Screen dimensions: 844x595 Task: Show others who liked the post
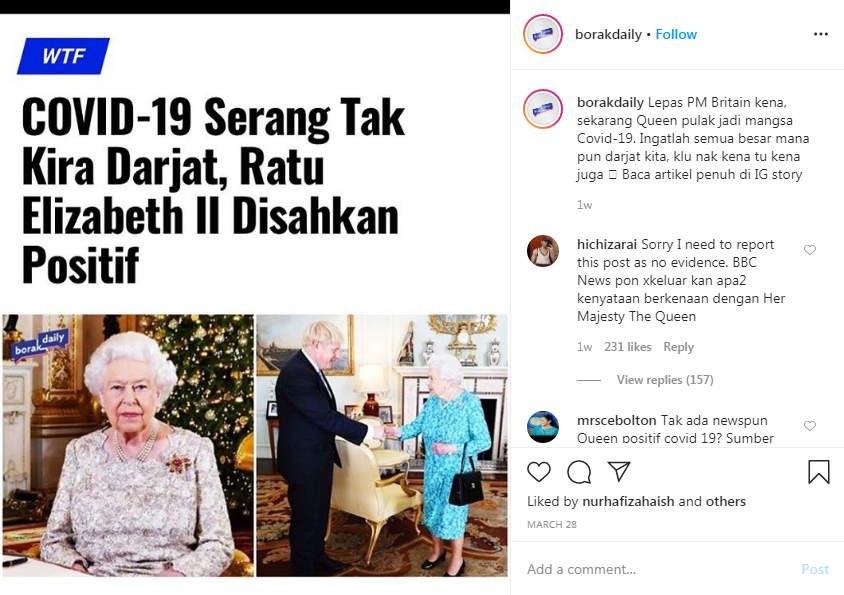tap(726, 501)
